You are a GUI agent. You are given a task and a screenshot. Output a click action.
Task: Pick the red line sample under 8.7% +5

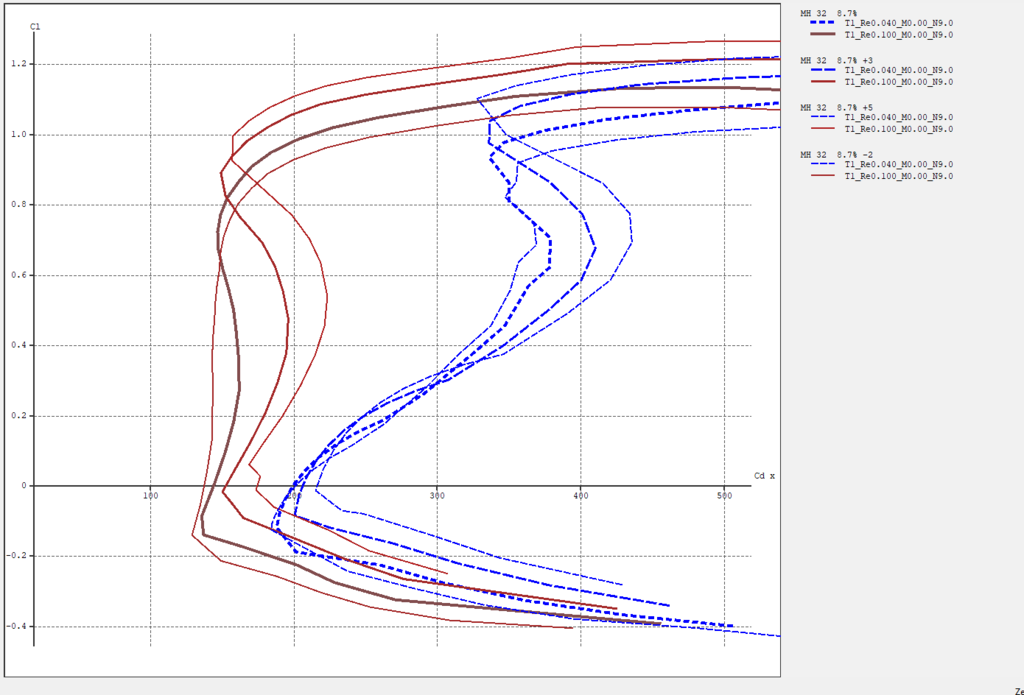coord(821,129)
